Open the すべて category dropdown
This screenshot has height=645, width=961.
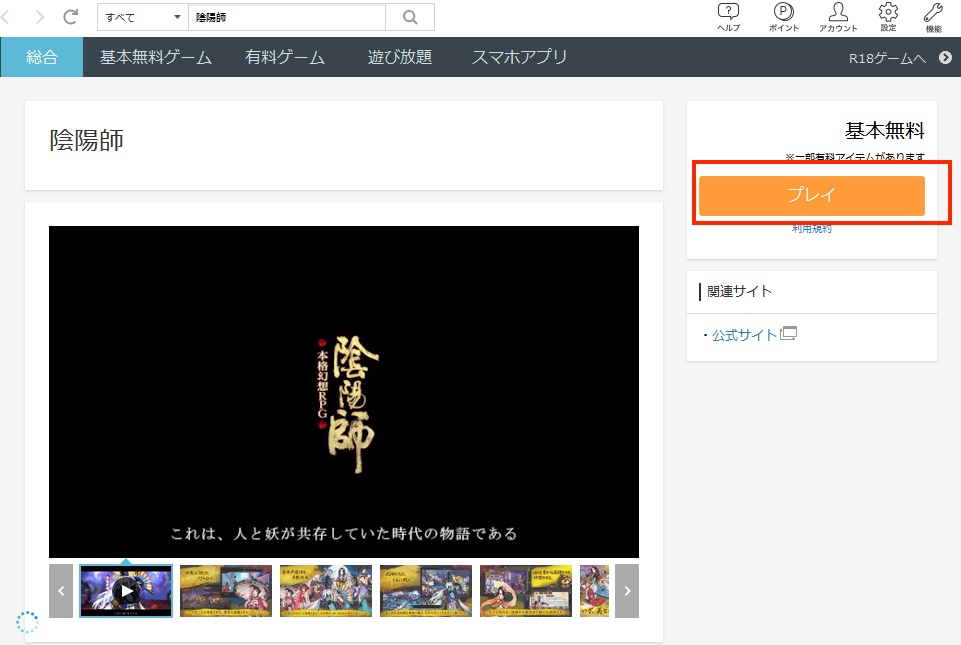click(143, 17)
